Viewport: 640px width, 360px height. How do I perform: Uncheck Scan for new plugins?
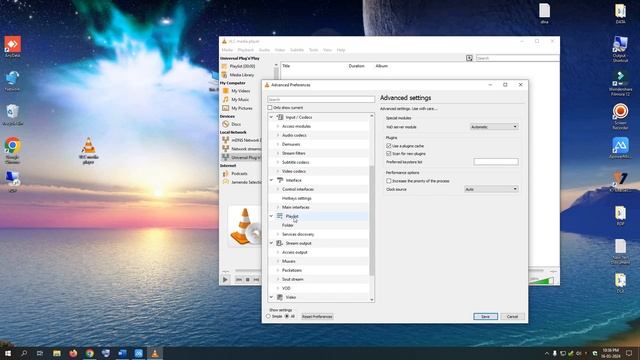[x=389, y=154]
